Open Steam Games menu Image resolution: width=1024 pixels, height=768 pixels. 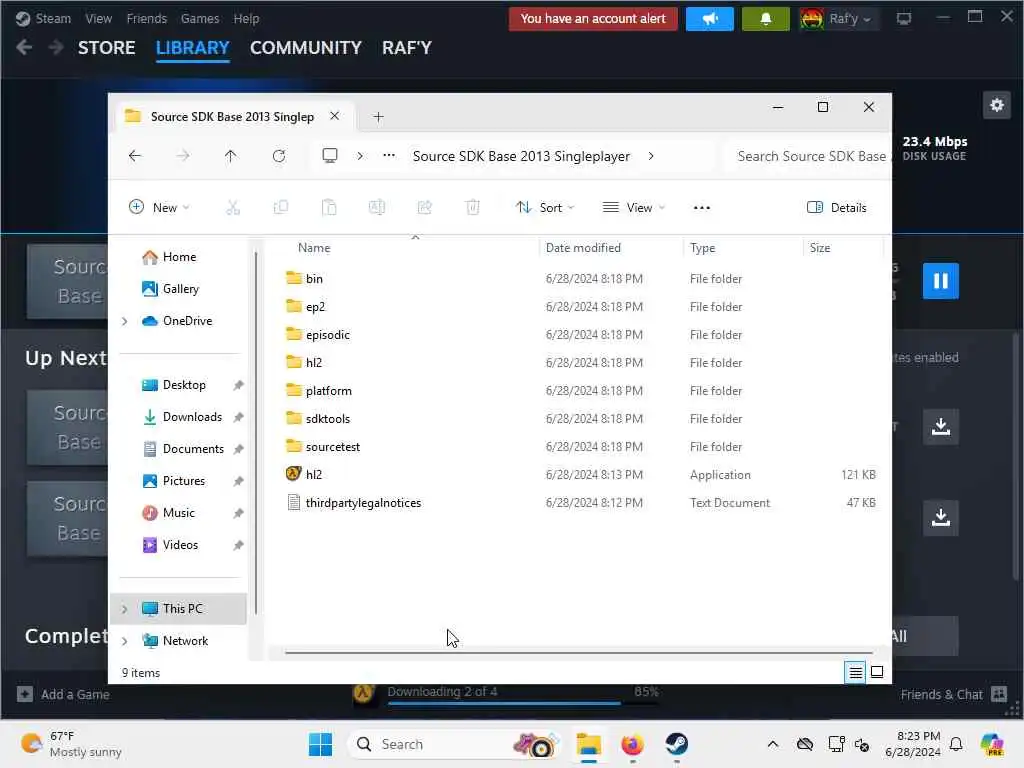point(200,18)
